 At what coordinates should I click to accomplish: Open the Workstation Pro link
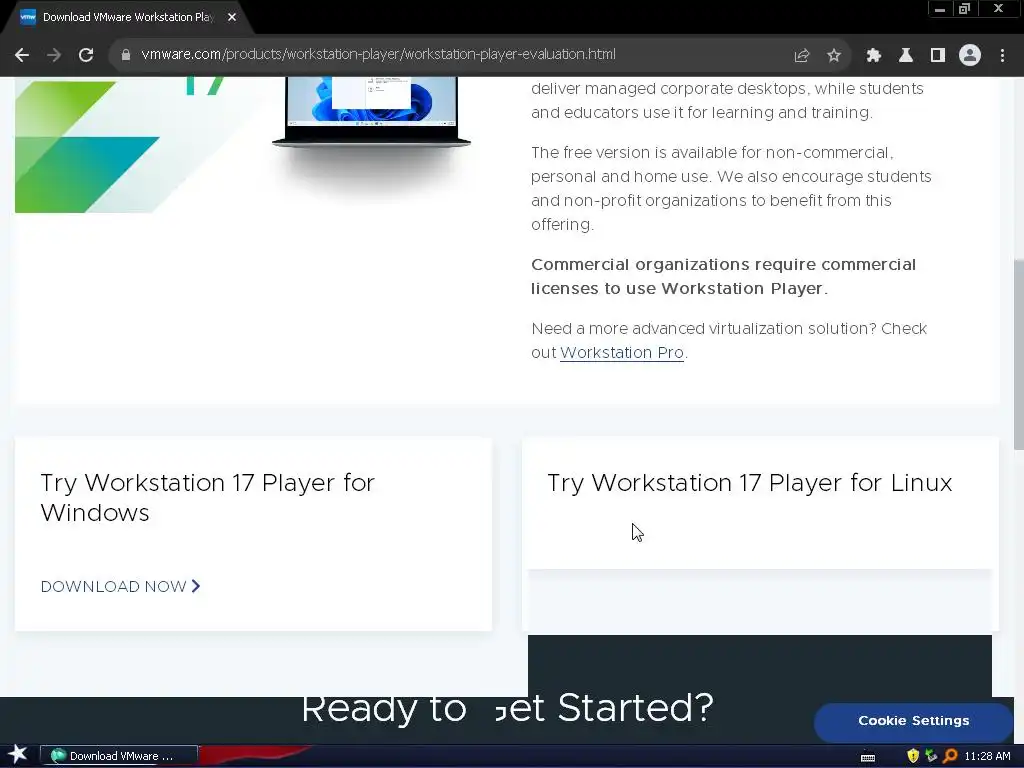pos(622,353)
